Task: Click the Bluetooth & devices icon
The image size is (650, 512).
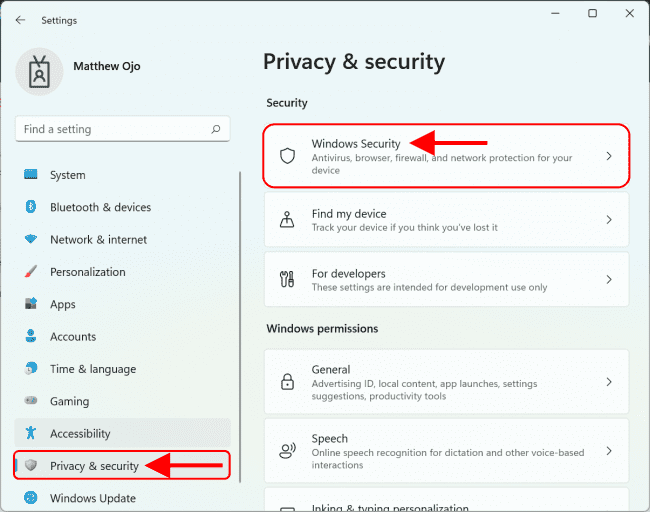Action: pyautogui.click(x=31, y=207)
